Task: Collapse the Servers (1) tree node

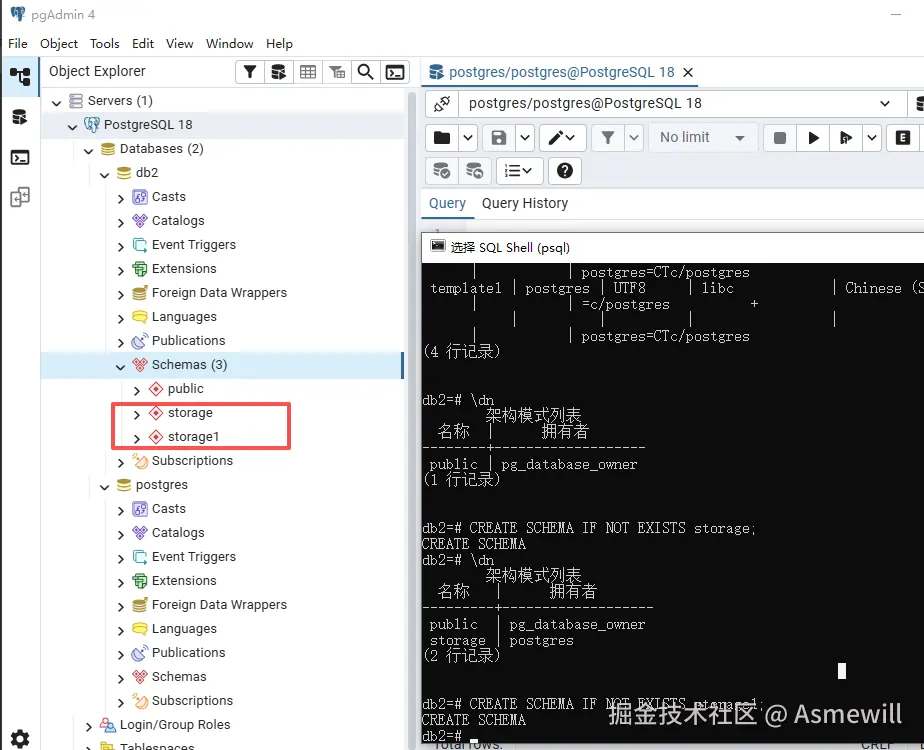Action: [x=57, y=102]
